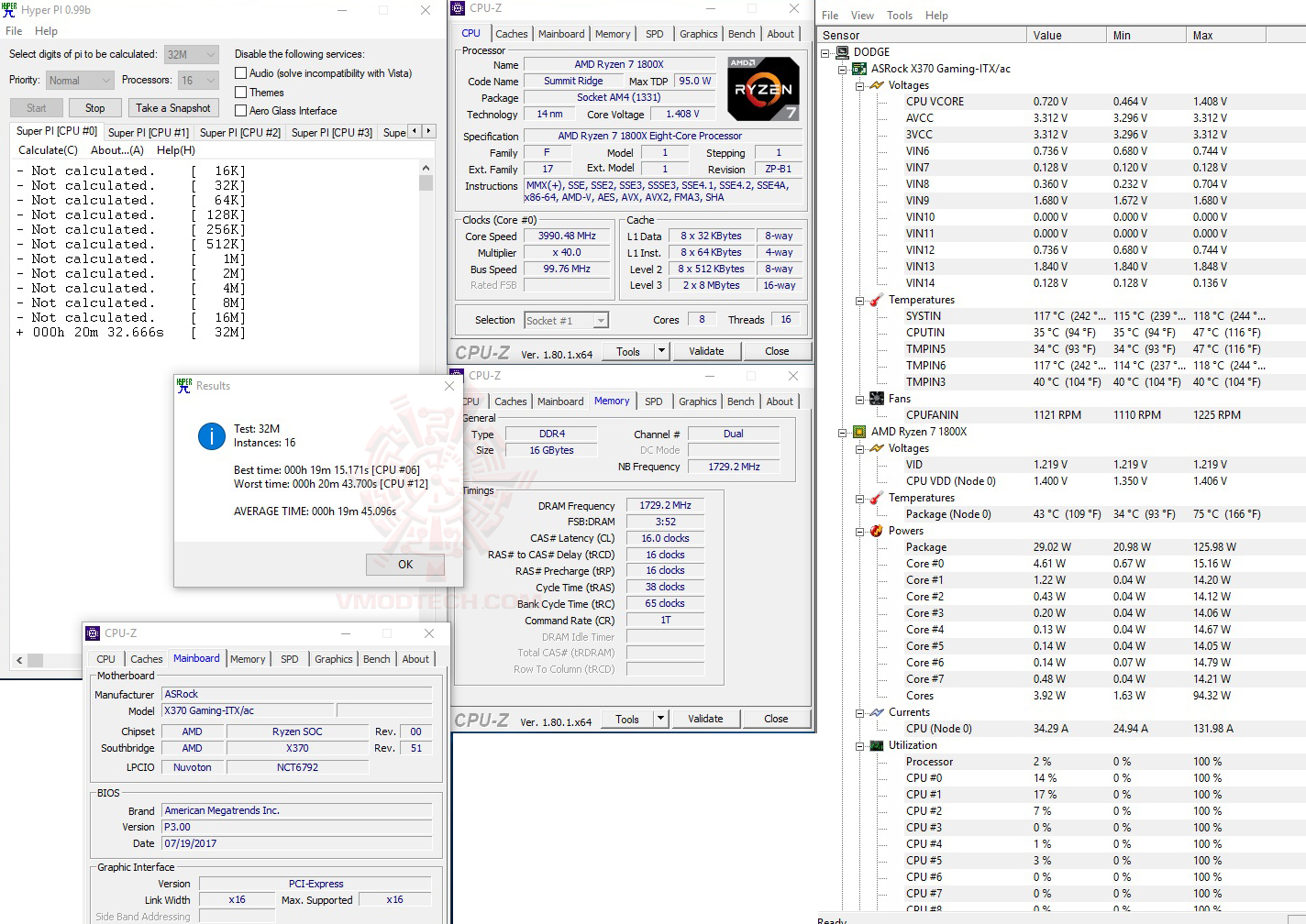Click the flame icon beside Powers
1306x924 pixels.
[876, 531]
